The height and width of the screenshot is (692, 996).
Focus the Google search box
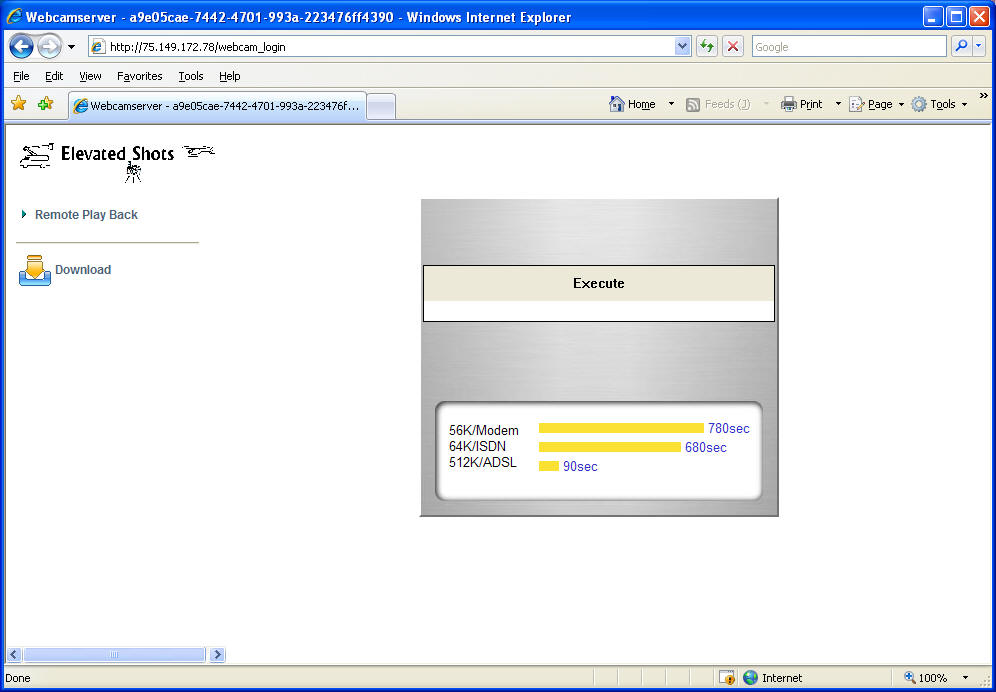click(x=849, y=46)
